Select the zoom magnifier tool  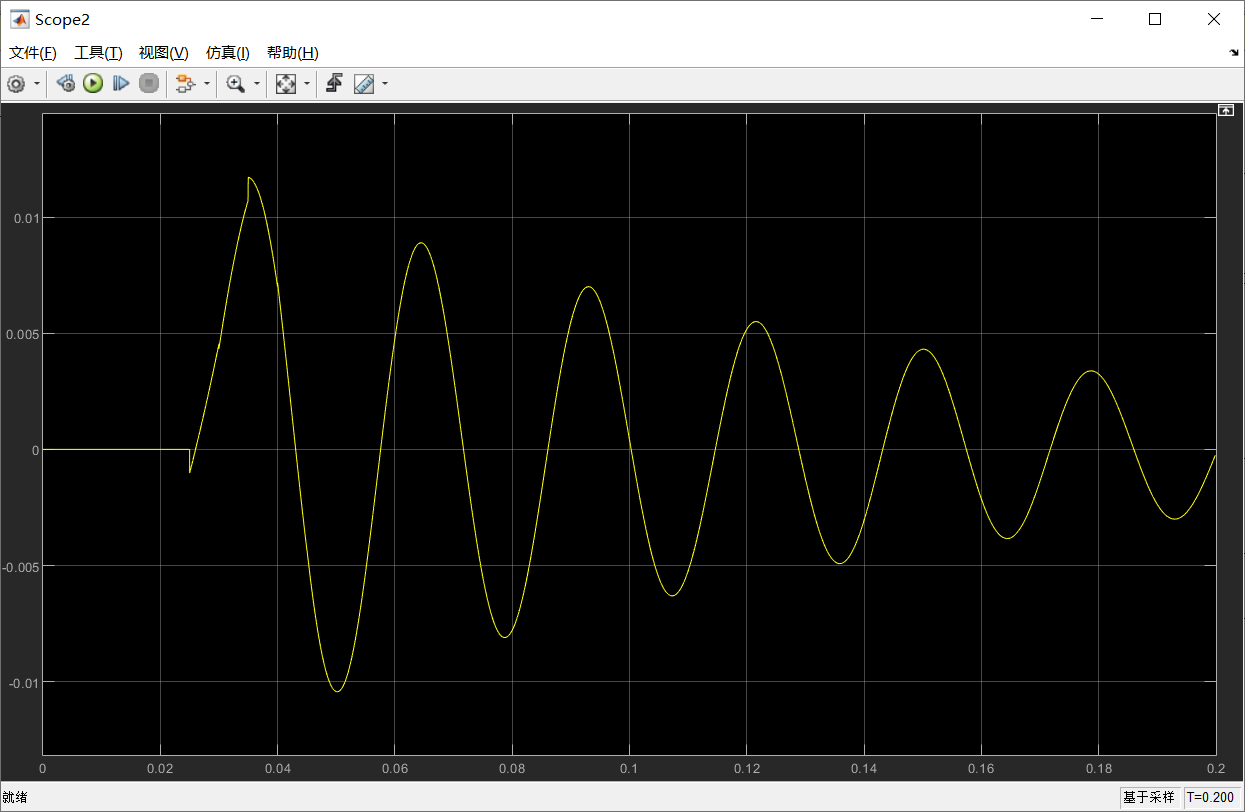point(236,84)
